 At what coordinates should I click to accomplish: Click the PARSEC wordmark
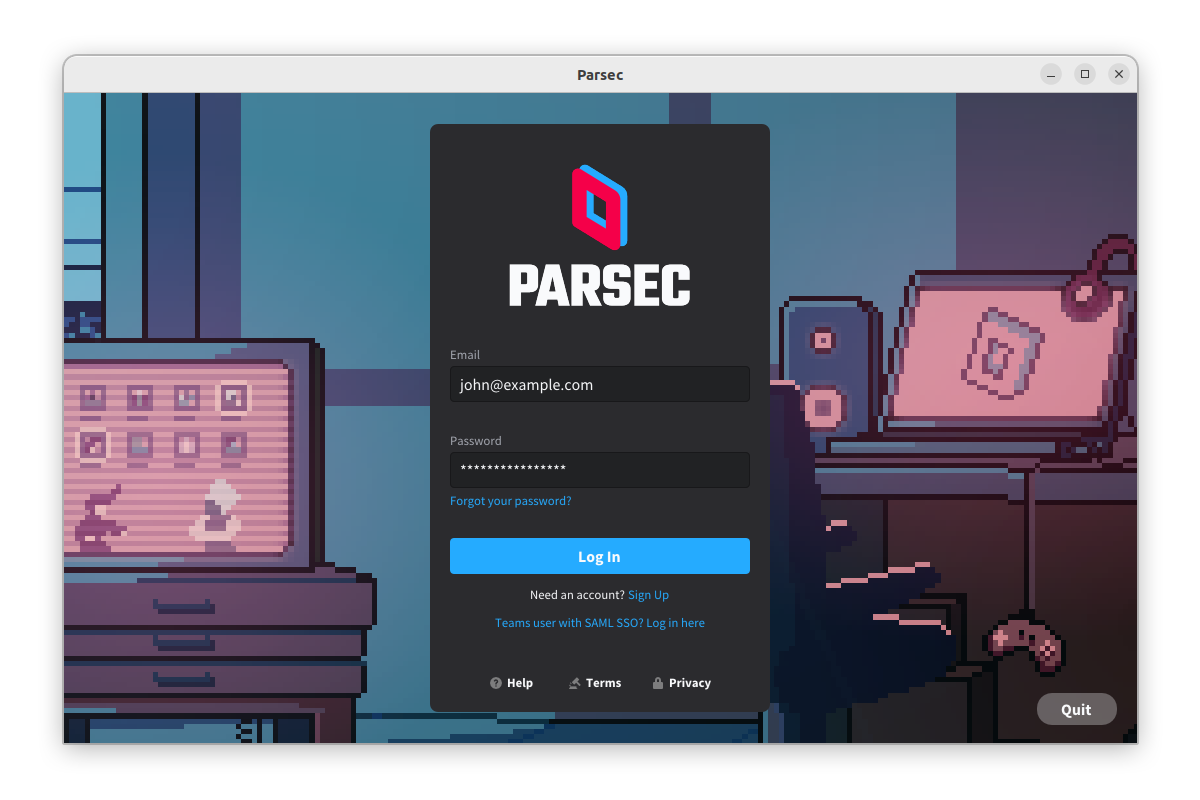click(x=600, y=285)
